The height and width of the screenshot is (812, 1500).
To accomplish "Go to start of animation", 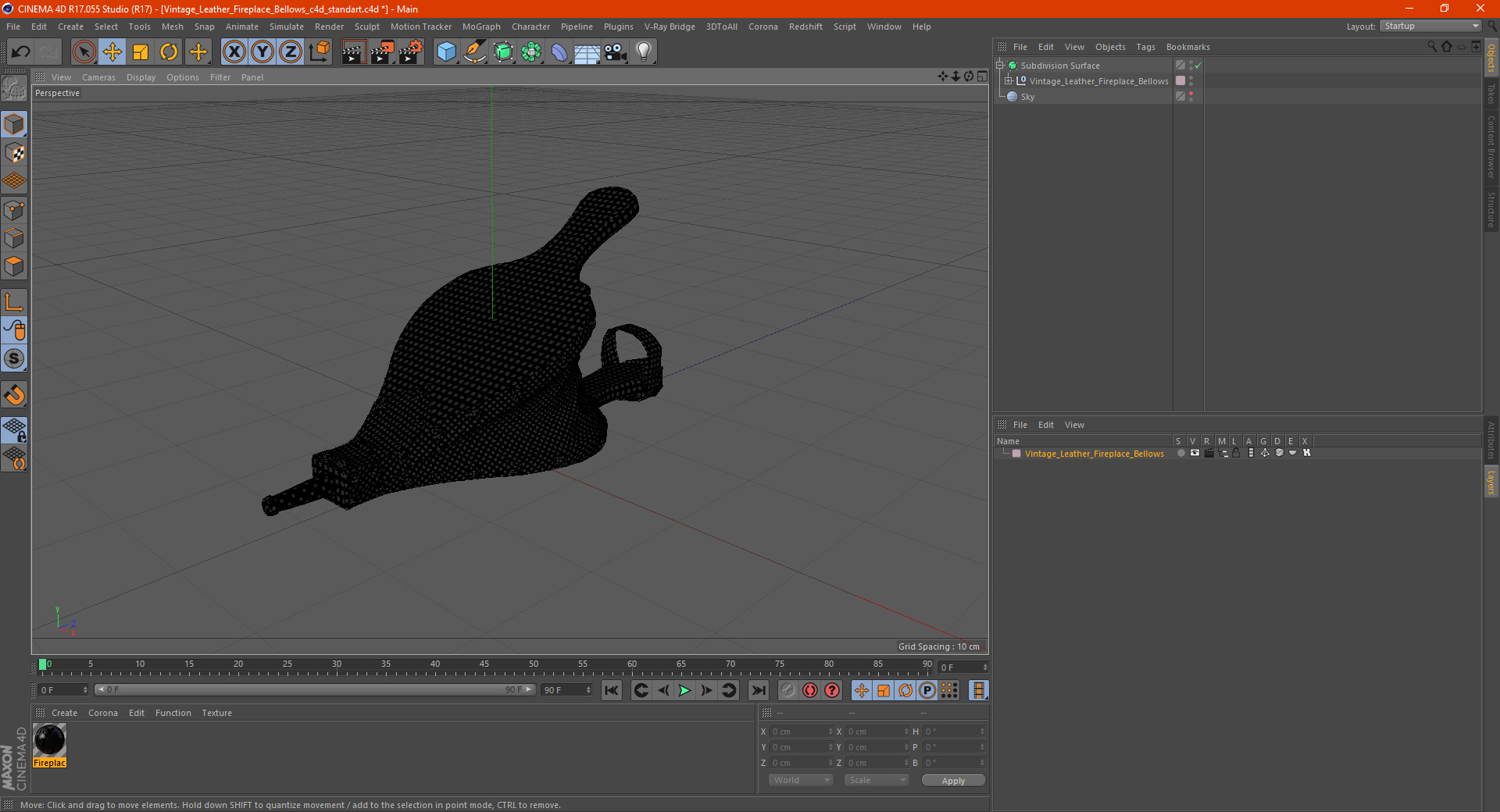I will point(612,690).
